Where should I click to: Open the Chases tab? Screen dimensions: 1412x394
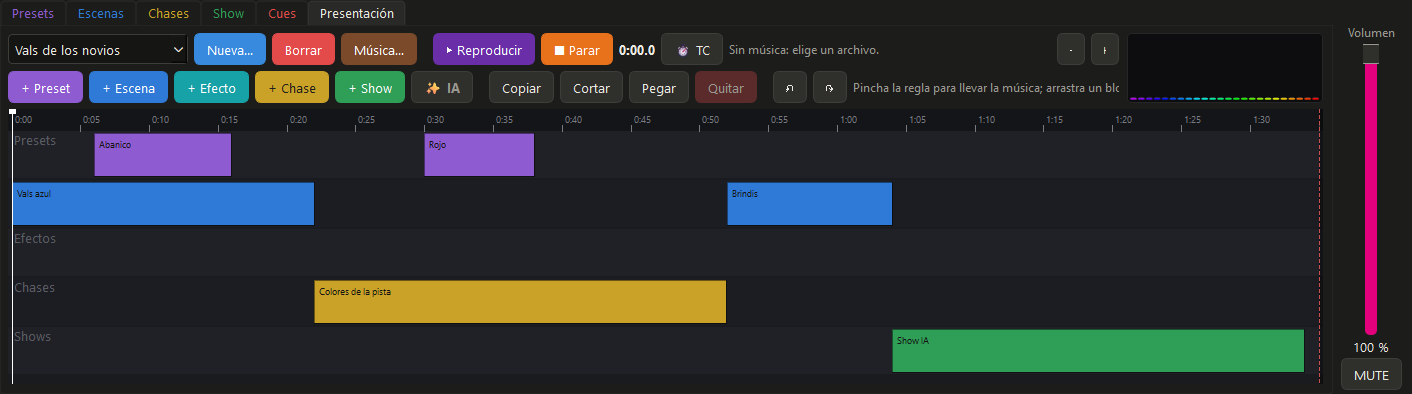(x=168, y=14)
